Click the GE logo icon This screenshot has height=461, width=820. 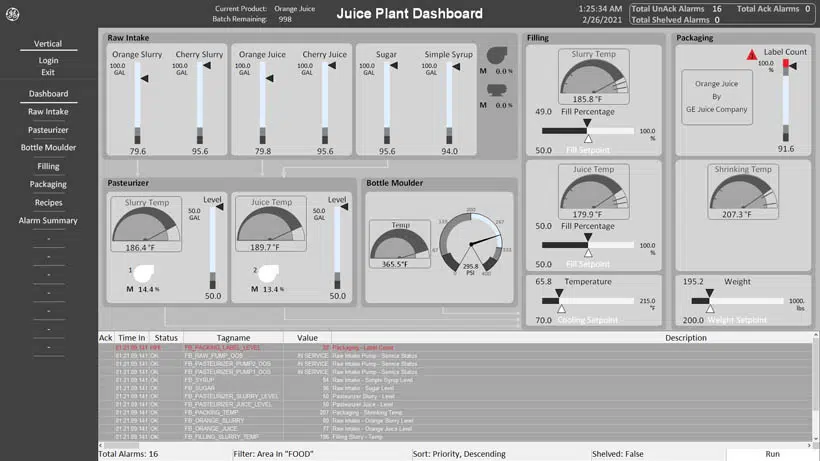pos(13,14)
